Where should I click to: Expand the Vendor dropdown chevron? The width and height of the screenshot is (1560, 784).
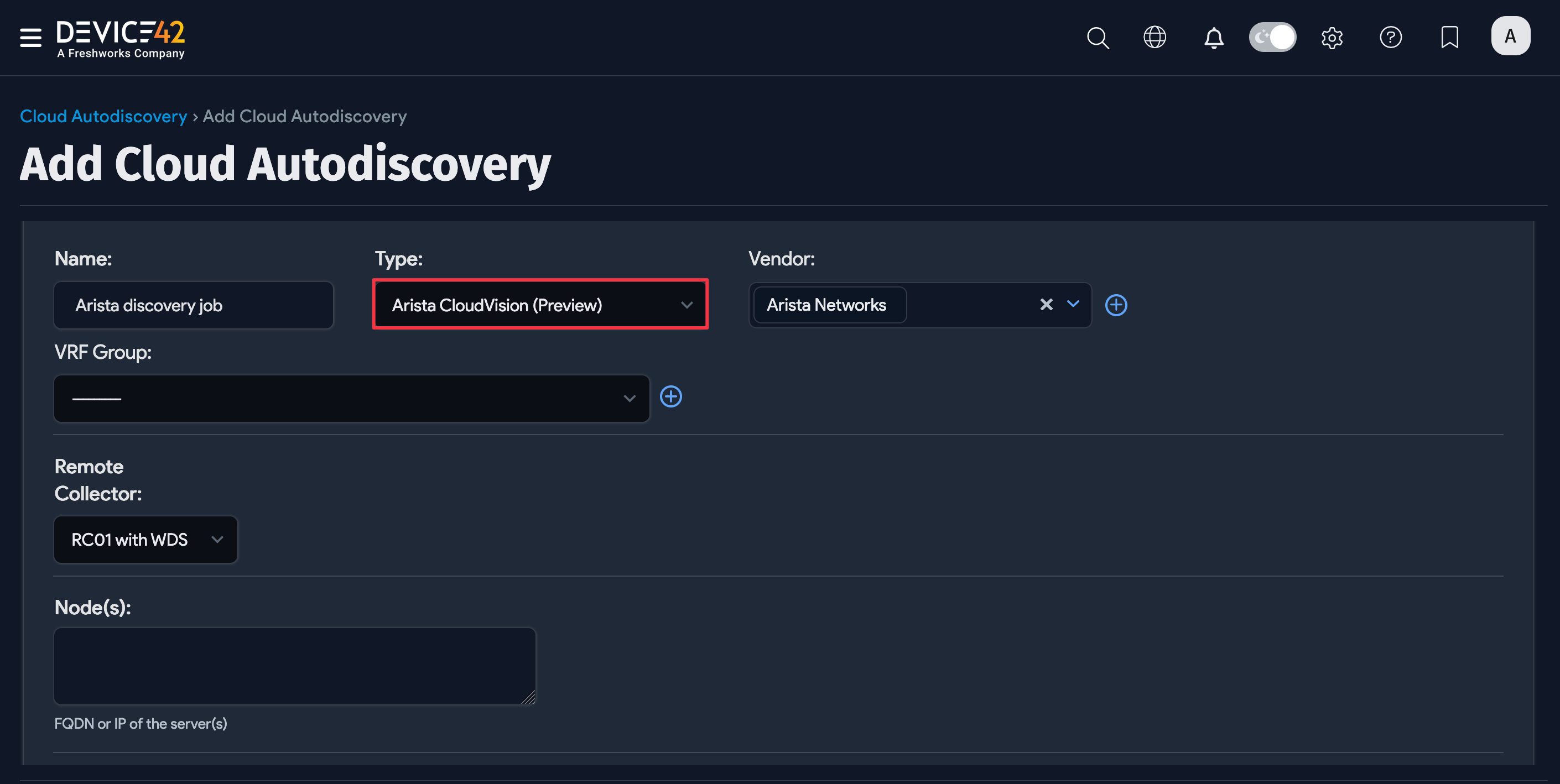click(x=1073, y=305)
